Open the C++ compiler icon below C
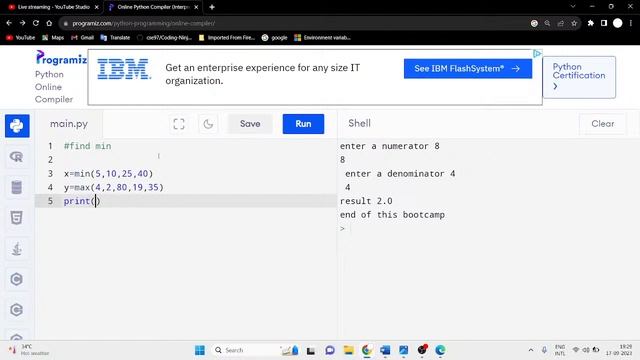 [17, 310]
